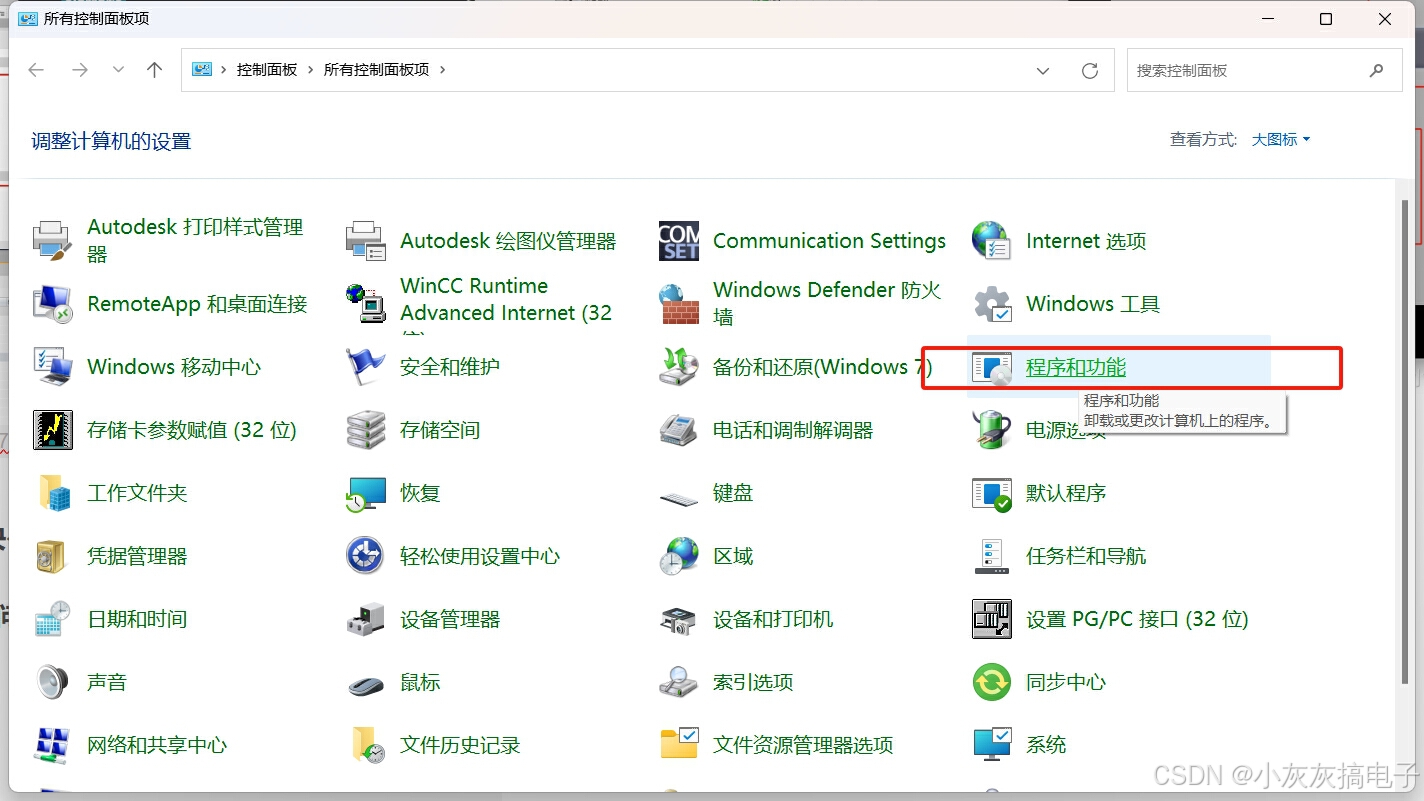Click the 区域 globe clock icon
The height and width of the screenshot is (801, 1424).
click(679, 556)
